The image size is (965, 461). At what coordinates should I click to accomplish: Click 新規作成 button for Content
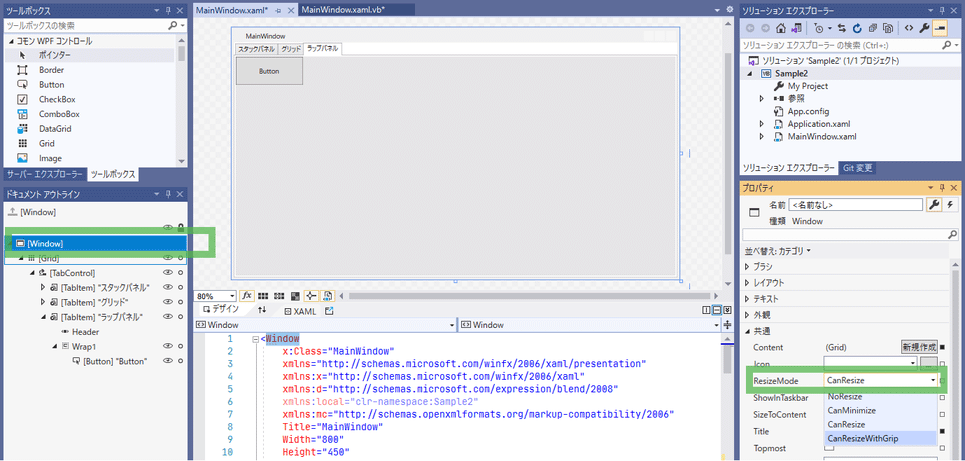click(x=919, y=347)
